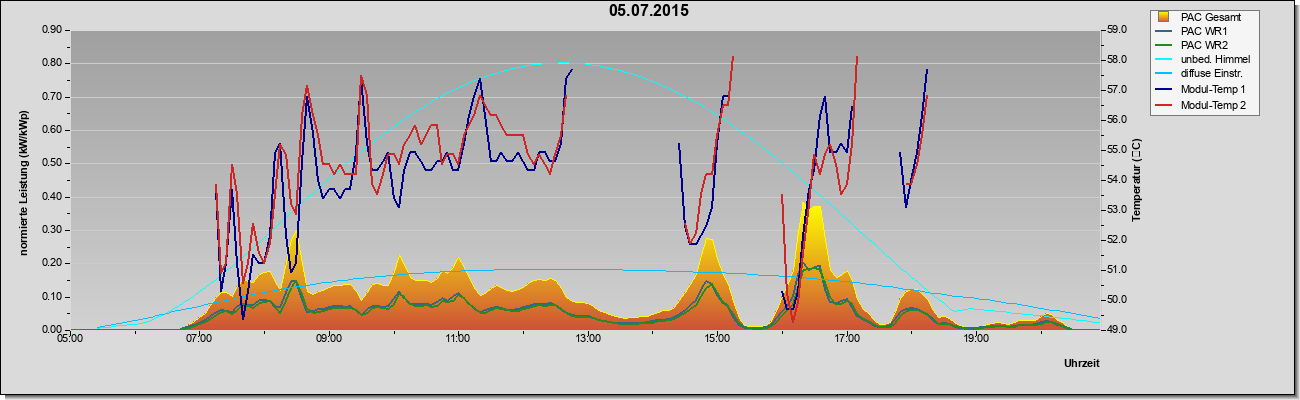Click the 09:00 time axis label
The image size is (1300, 400).
click(328, 340)
